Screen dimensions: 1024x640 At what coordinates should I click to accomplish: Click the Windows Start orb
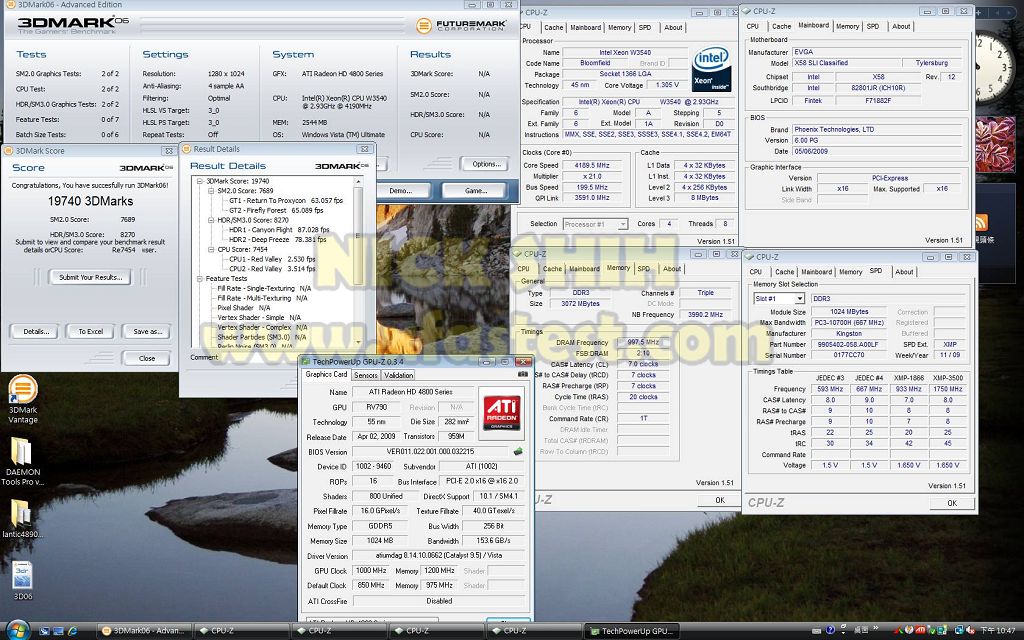tap(17, 630)
